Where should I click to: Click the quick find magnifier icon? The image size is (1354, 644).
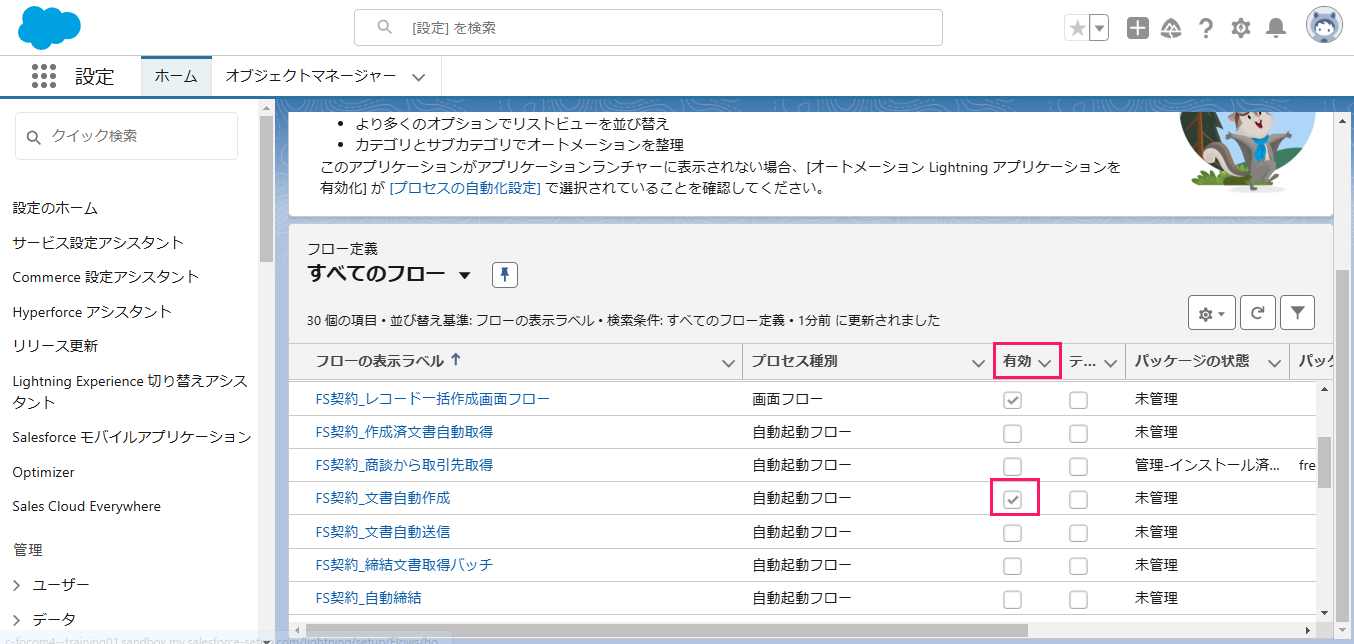click(34, 137)
